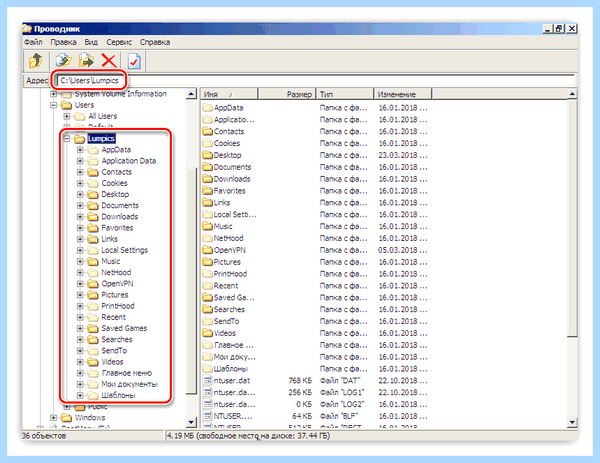
Task: Expand the AppData tree node
Action: pos(80,150)
